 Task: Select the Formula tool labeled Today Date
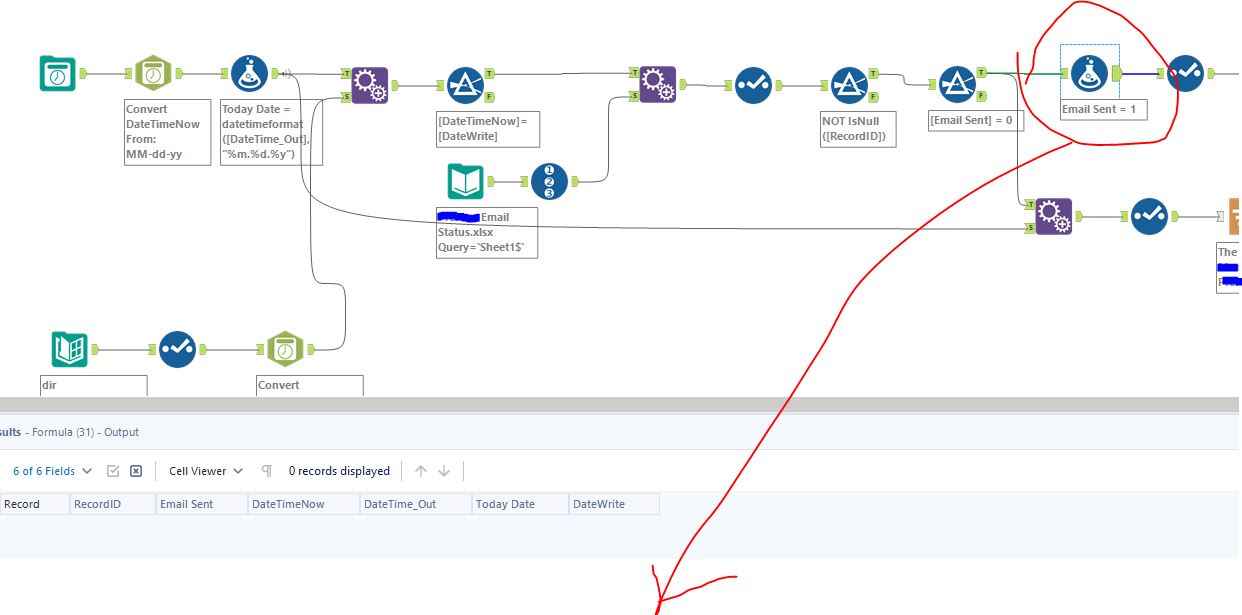tap(249, 73)
